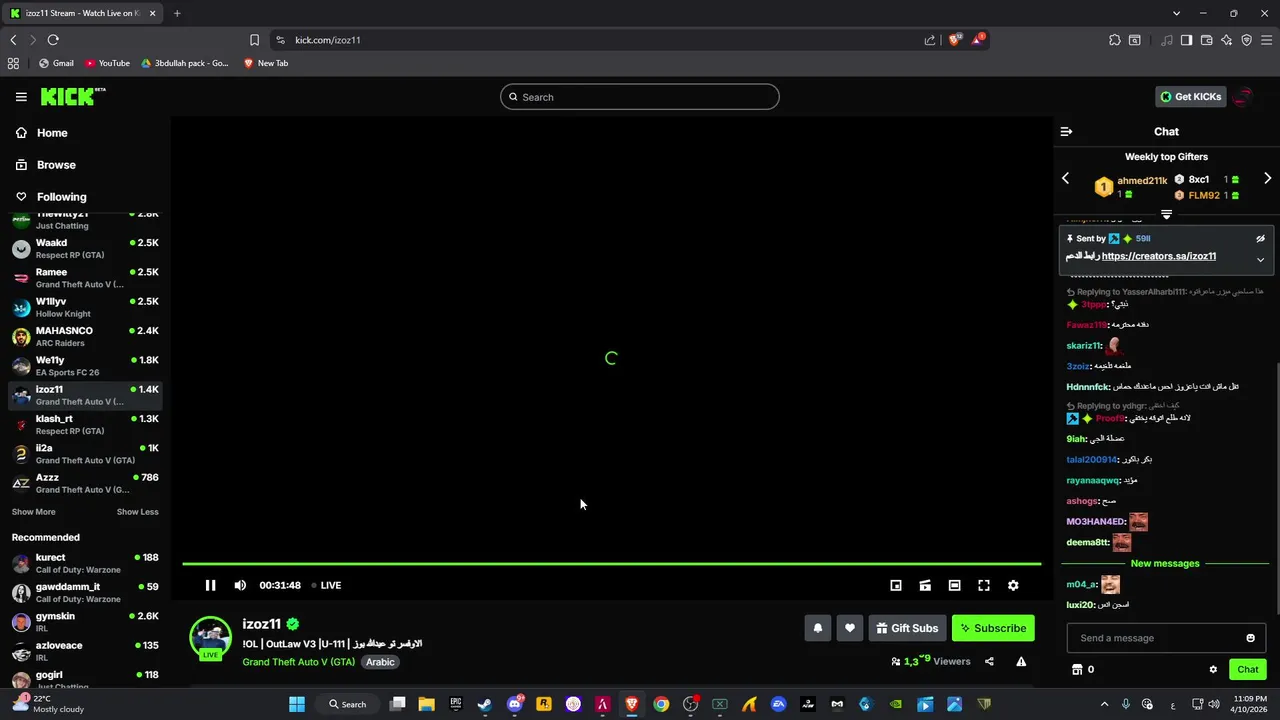Viewport: 1280px width, 720px height.
Task: Open video player settings gear
Action: (x=1013, y=585)
